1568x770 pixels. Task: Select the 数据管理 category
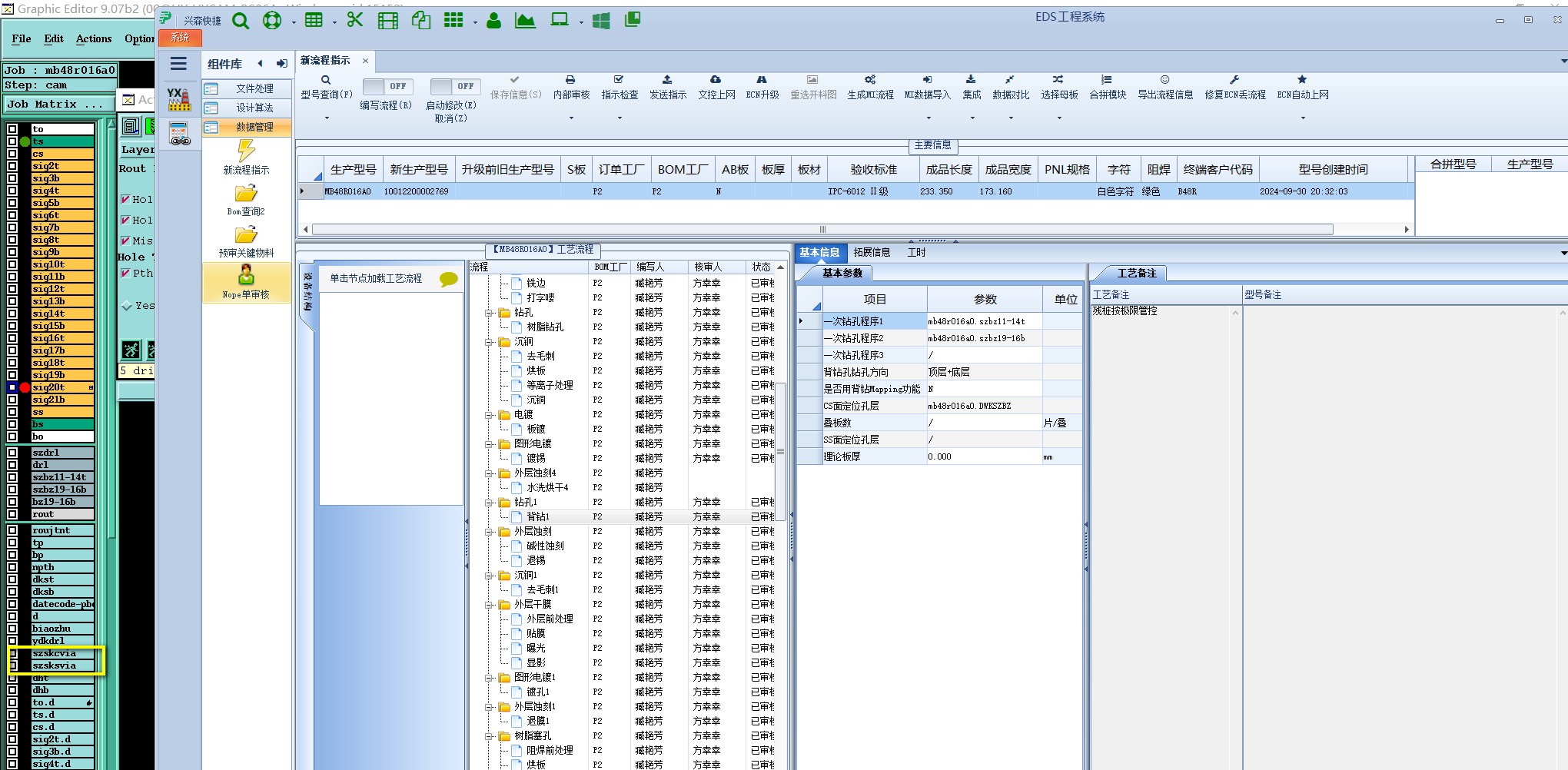tap(247, 127)
